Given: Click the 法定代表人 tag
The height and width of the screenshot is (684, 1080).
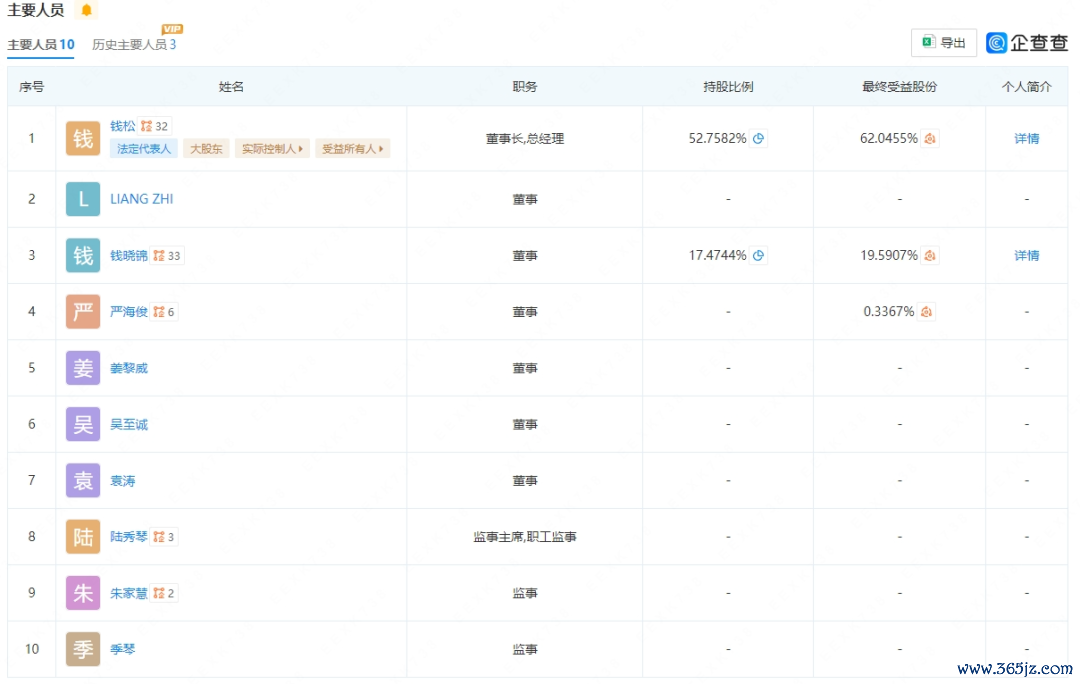Looking at the screenshot, I should (x=144, y=149).
